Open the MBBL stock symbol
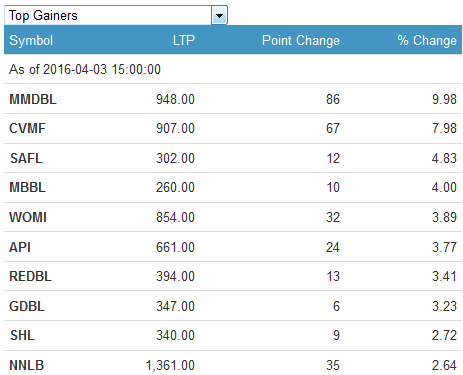The height and width of the screenshot is (375, 463). [x=27, y=187]
